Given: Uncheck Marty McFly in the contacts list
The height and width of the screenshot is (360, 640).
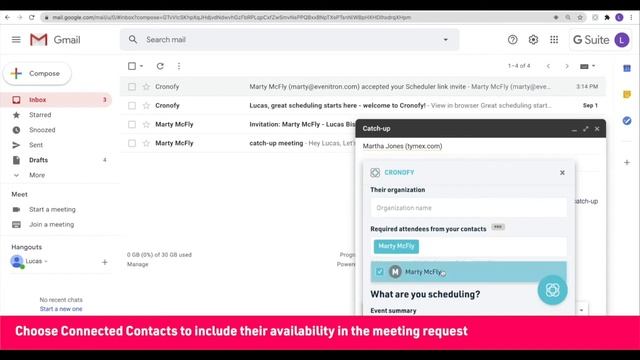Looking at the screenshot, I should point(380,271).
